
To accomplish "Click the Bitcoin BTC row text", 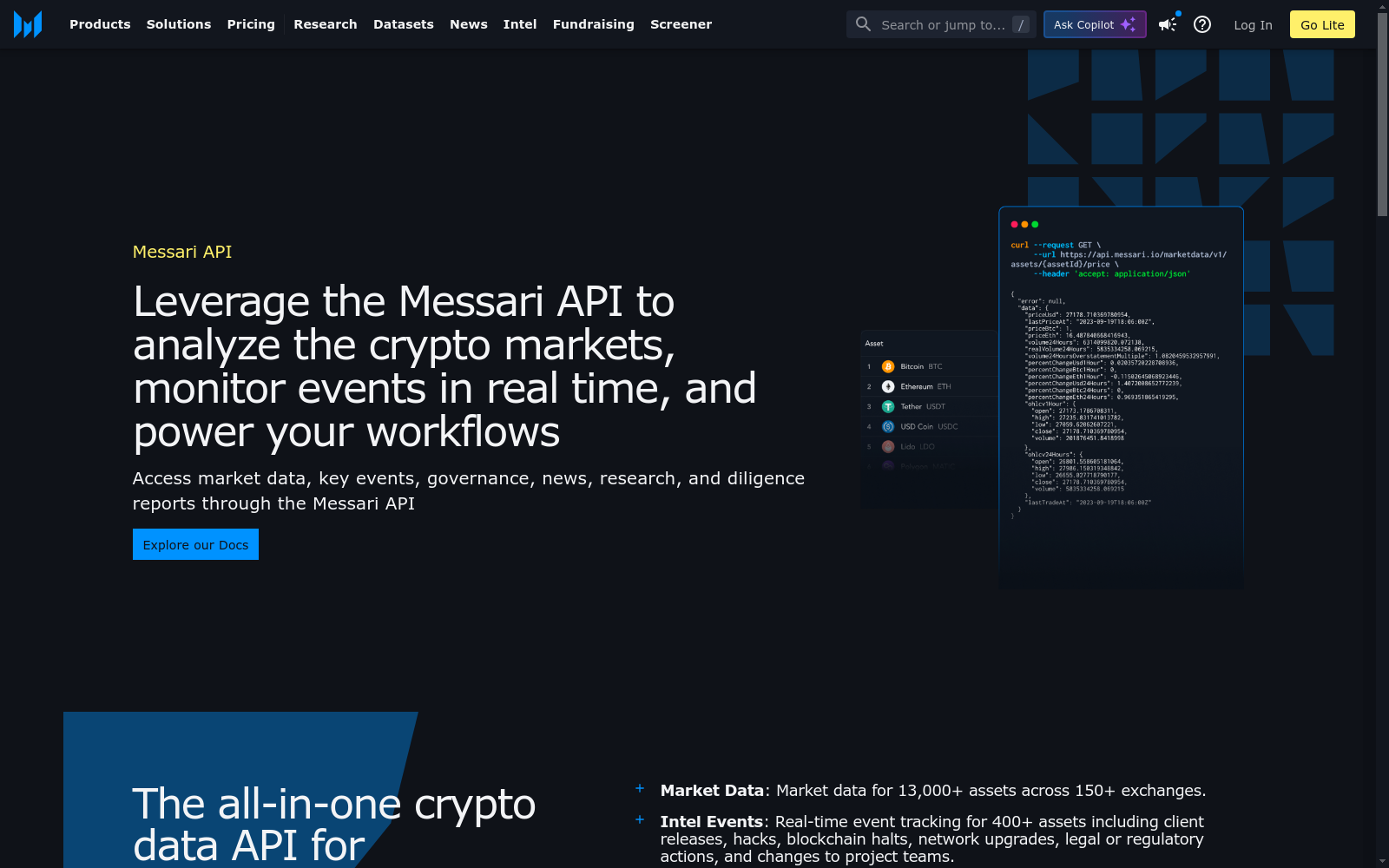I will (921, 366).
